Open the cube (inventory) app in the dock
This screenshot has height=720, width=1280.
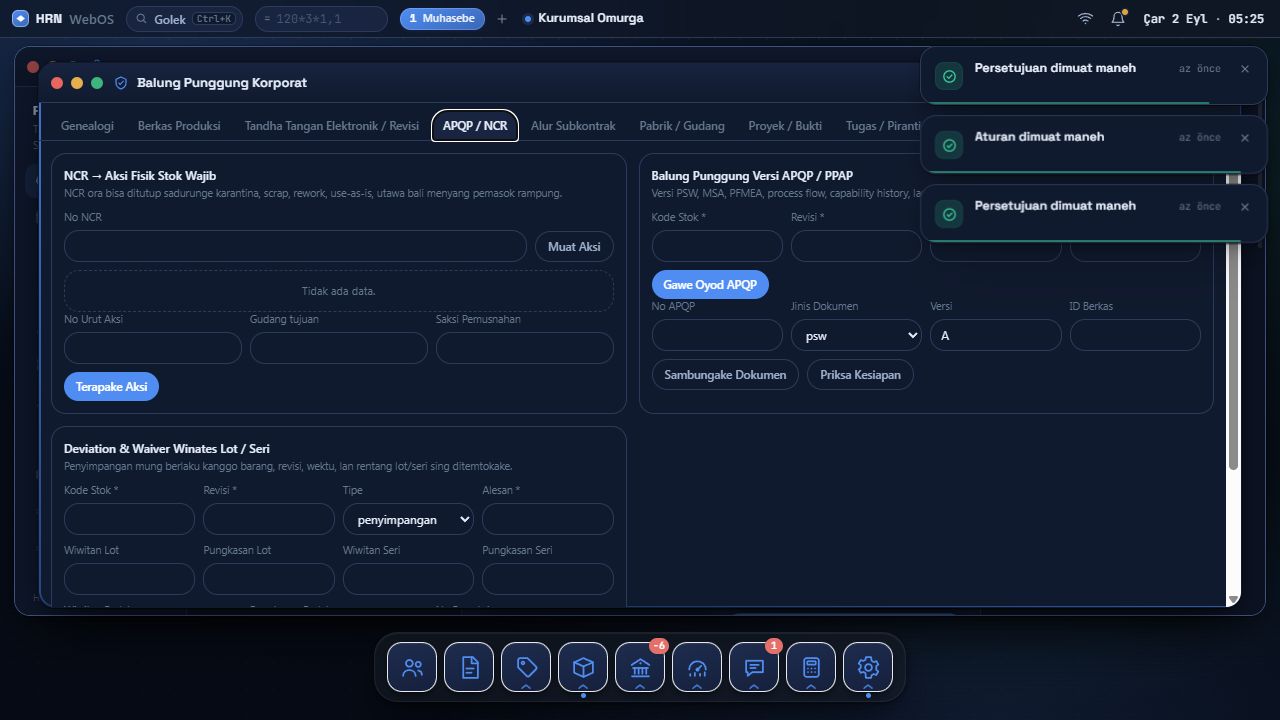(583, 667)
